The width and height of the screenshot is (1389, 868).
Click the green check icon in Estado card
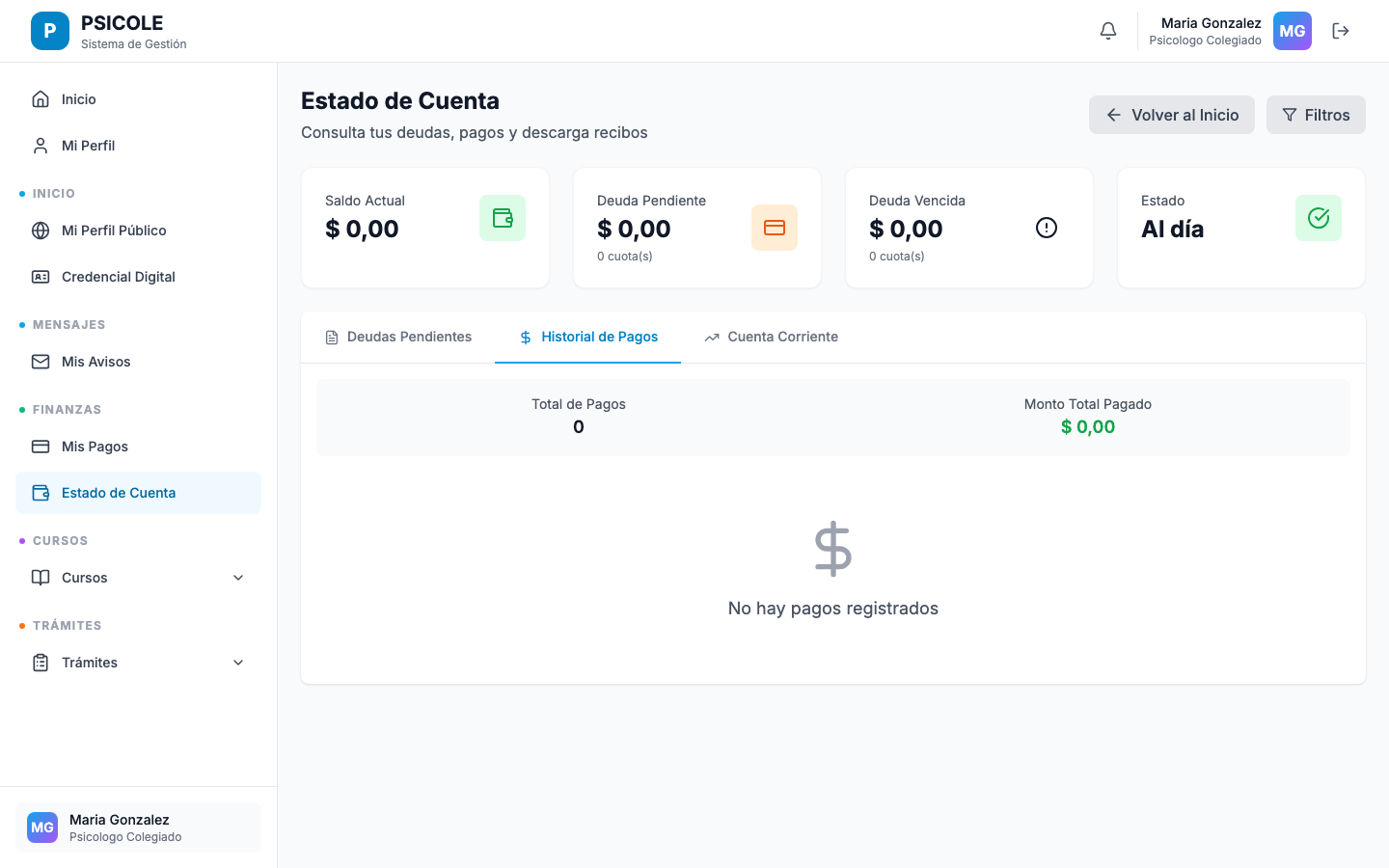pos(1319,218)
